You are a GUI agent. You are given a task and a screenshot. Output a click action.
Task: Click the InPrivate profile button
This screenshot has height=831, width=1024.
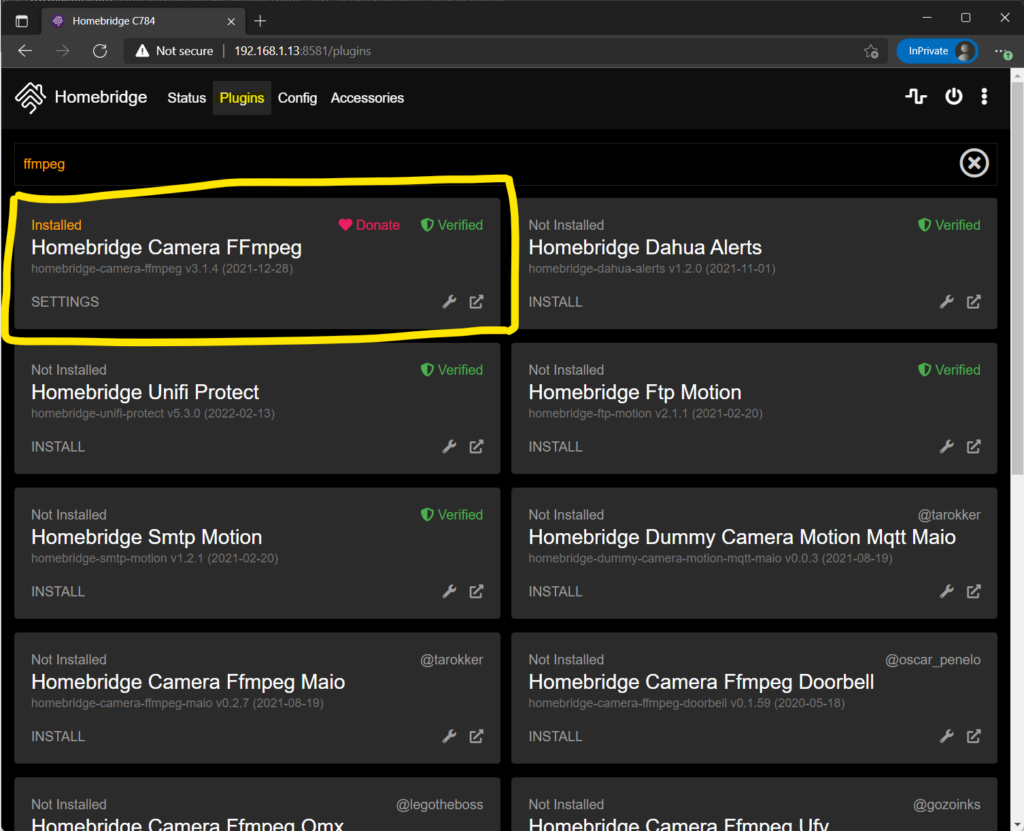pyautogui.click(x=936, y=51)
